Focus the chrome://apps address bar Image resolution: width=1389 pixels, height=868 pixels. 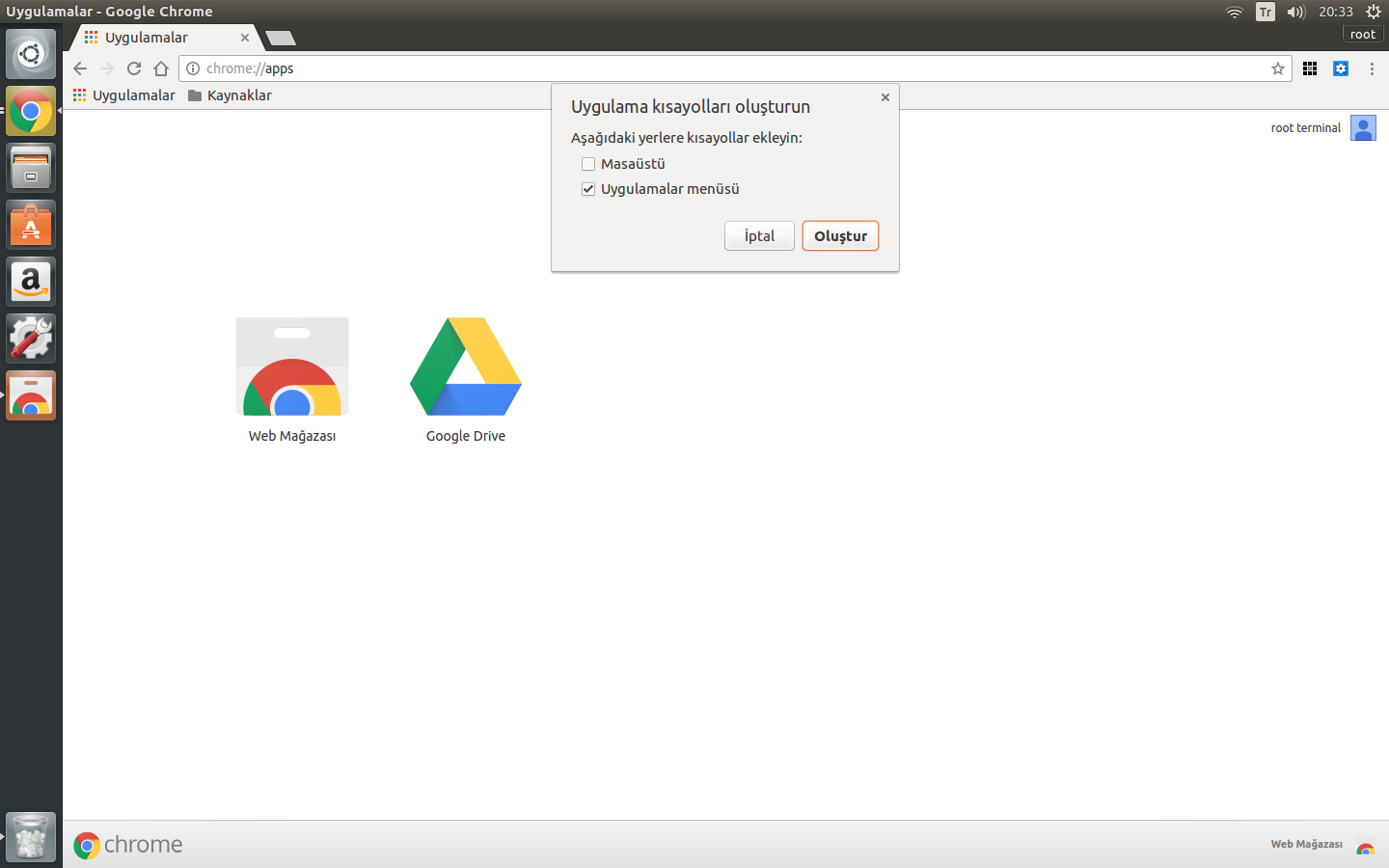coord(735,68)
